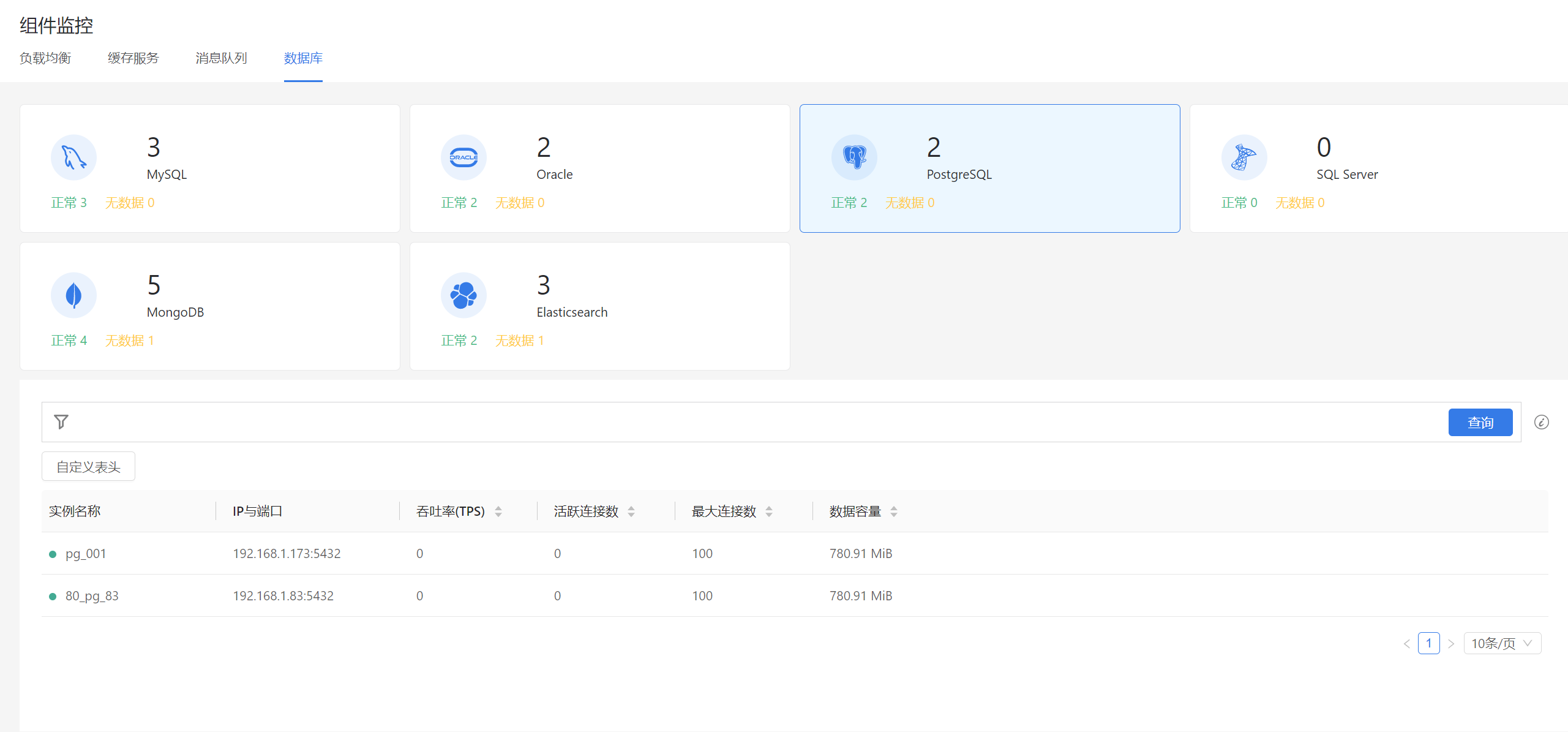Screen dimensions: 1568x732
Task: Click the PostgreSQL elephant icon
Action: tap(854, 157)
